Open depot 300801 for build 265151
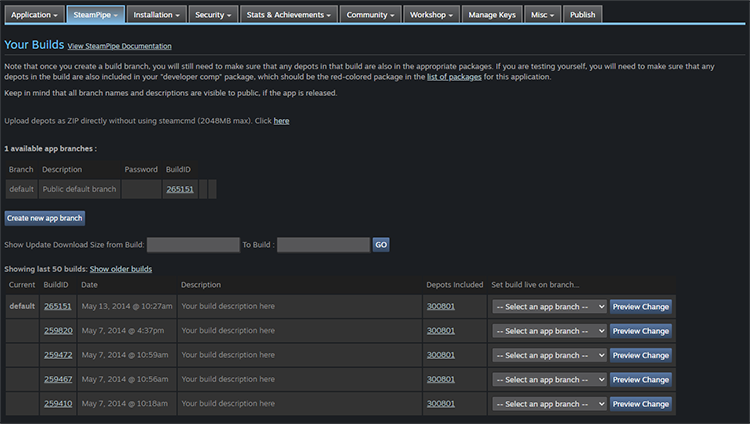 pyautogui.click(x=441, y=306)
